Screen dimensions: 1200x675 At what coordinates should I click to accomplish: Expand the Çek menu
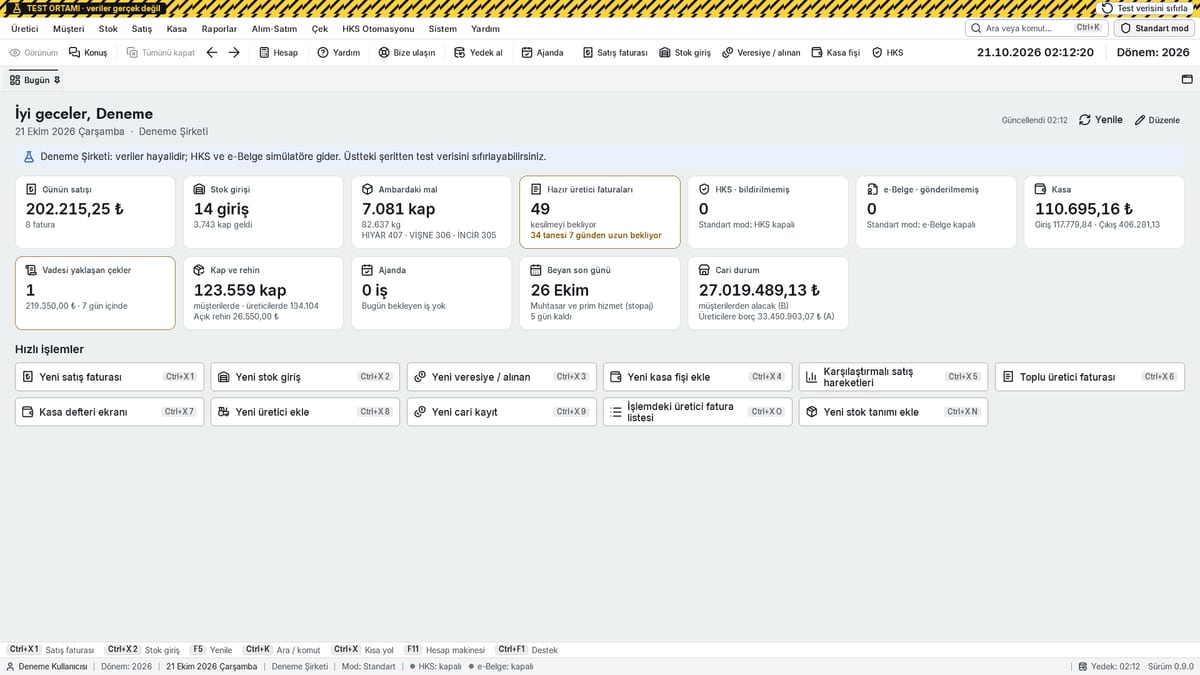point(320,29)
